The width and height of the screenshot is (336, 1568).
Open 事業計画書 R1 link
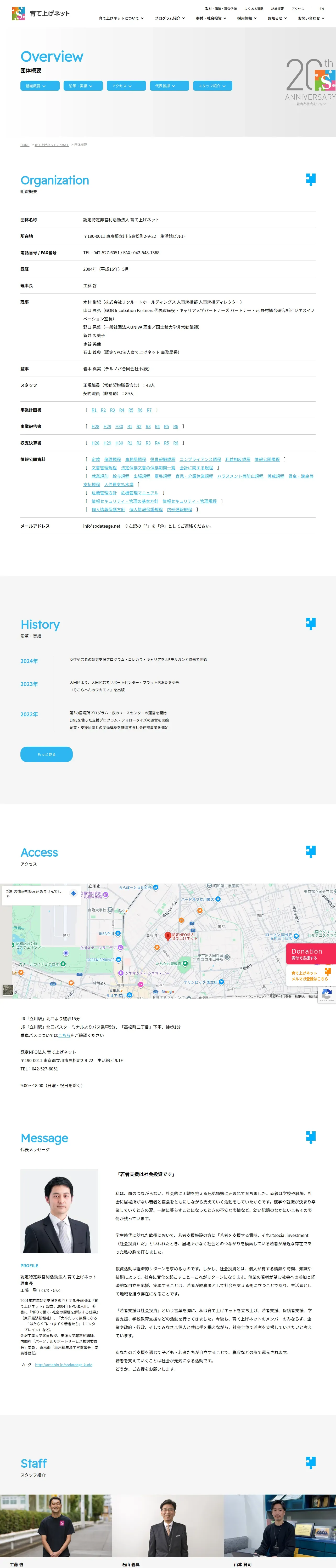[x=94, y=410]
